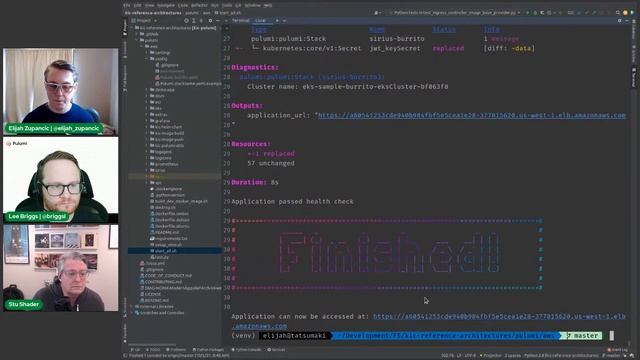Click Lee Briggs's video thumbnail
This screenshot has width=640, height=360.
(x=61, y=180)
